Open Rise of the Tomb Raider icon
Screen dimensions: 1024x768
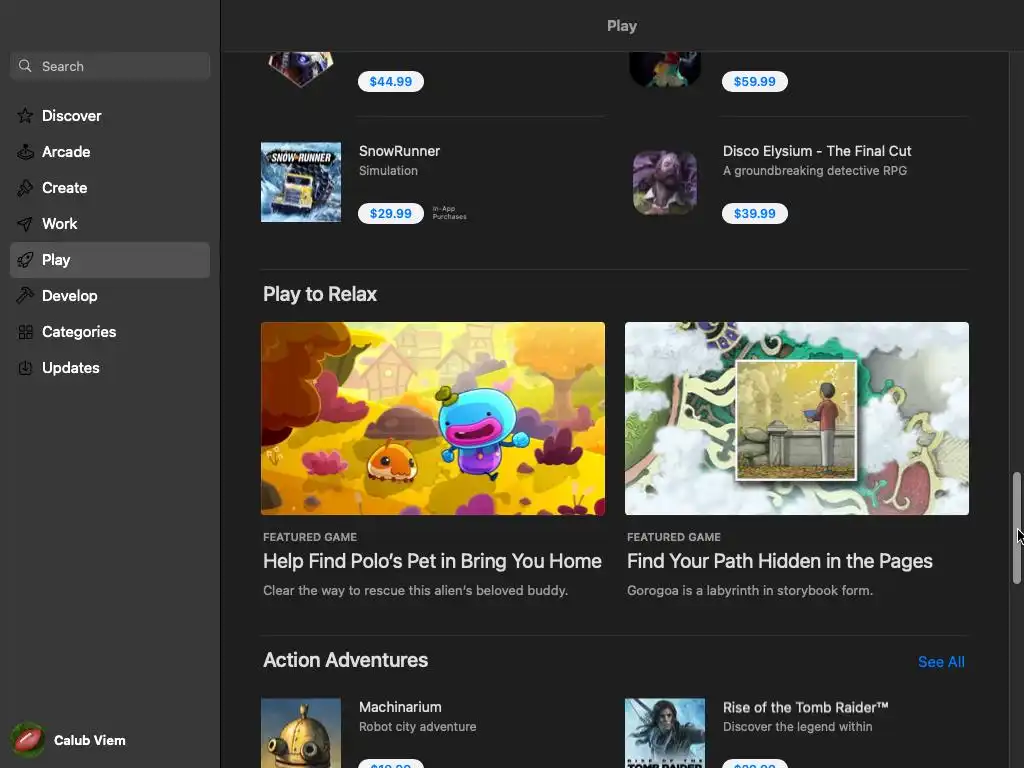coord(665,733)
